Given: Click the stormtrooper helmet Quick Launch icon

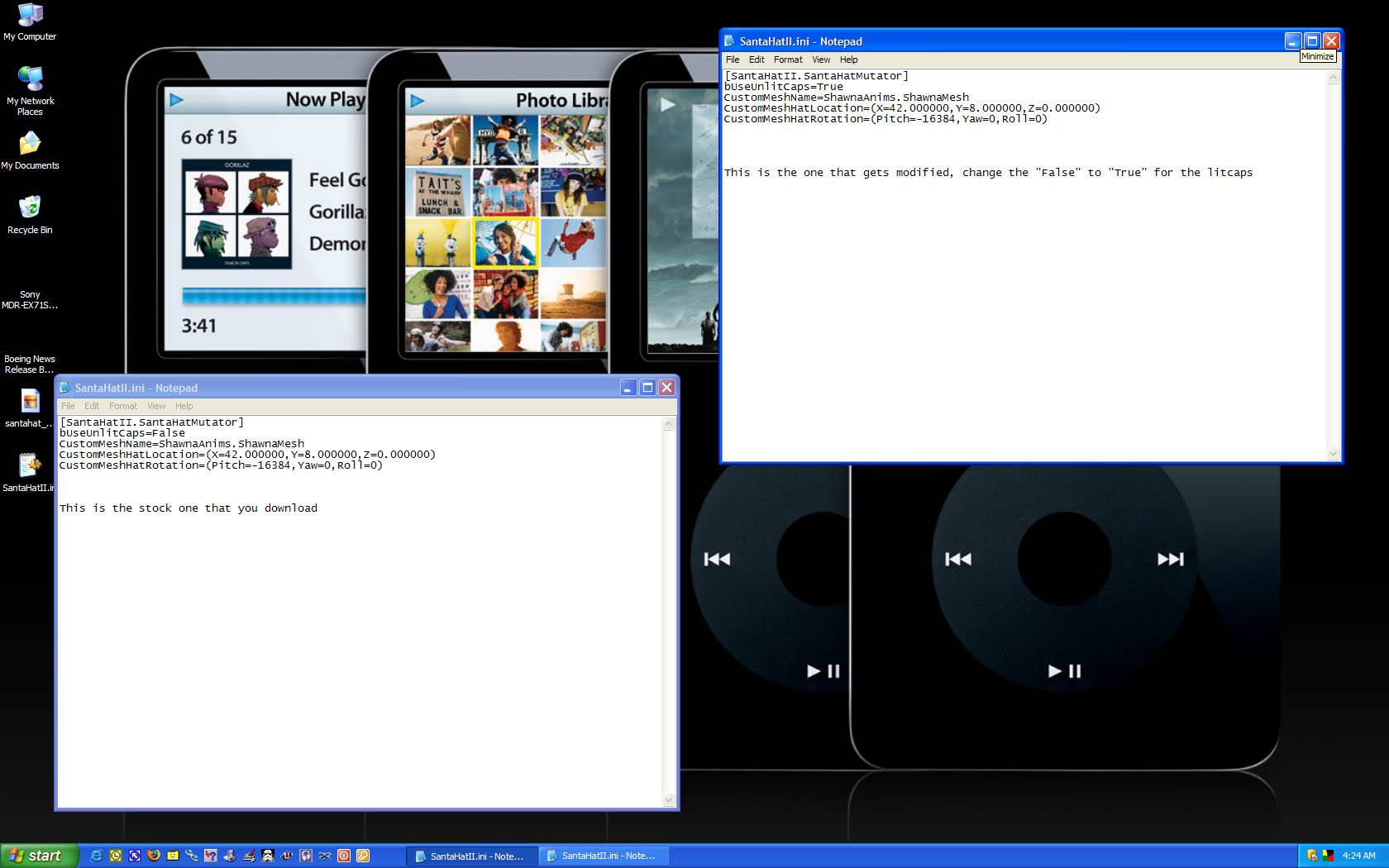Looking at the screenshot, I should coord(268,856).
